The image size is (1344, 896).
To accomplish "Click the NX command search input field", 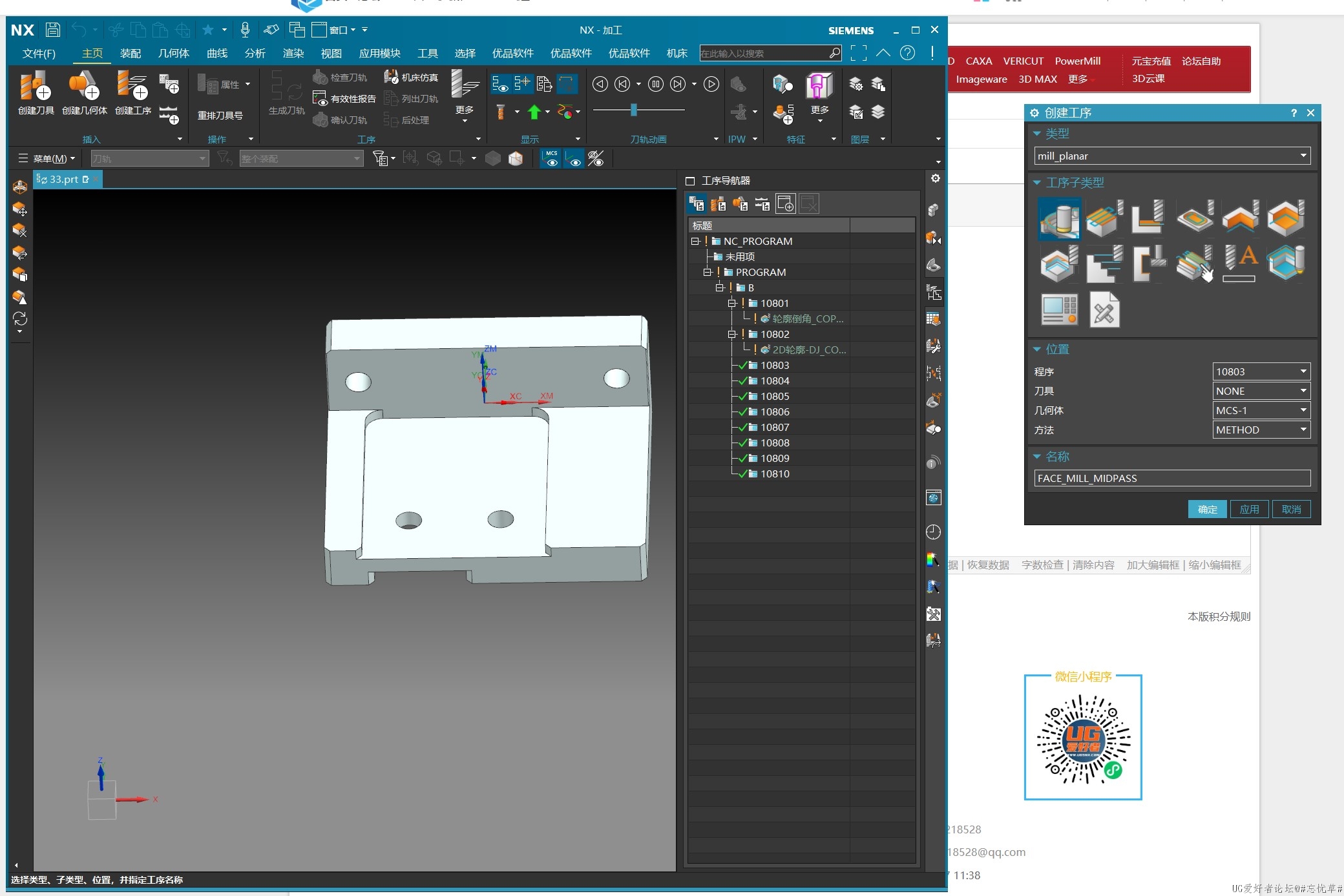I will tap(764, 53).
